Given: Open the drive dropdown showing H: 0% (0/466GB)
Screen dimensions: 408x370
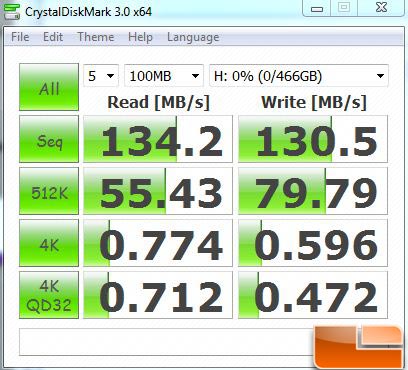Looking at the screenshot, I should point(299,76).
